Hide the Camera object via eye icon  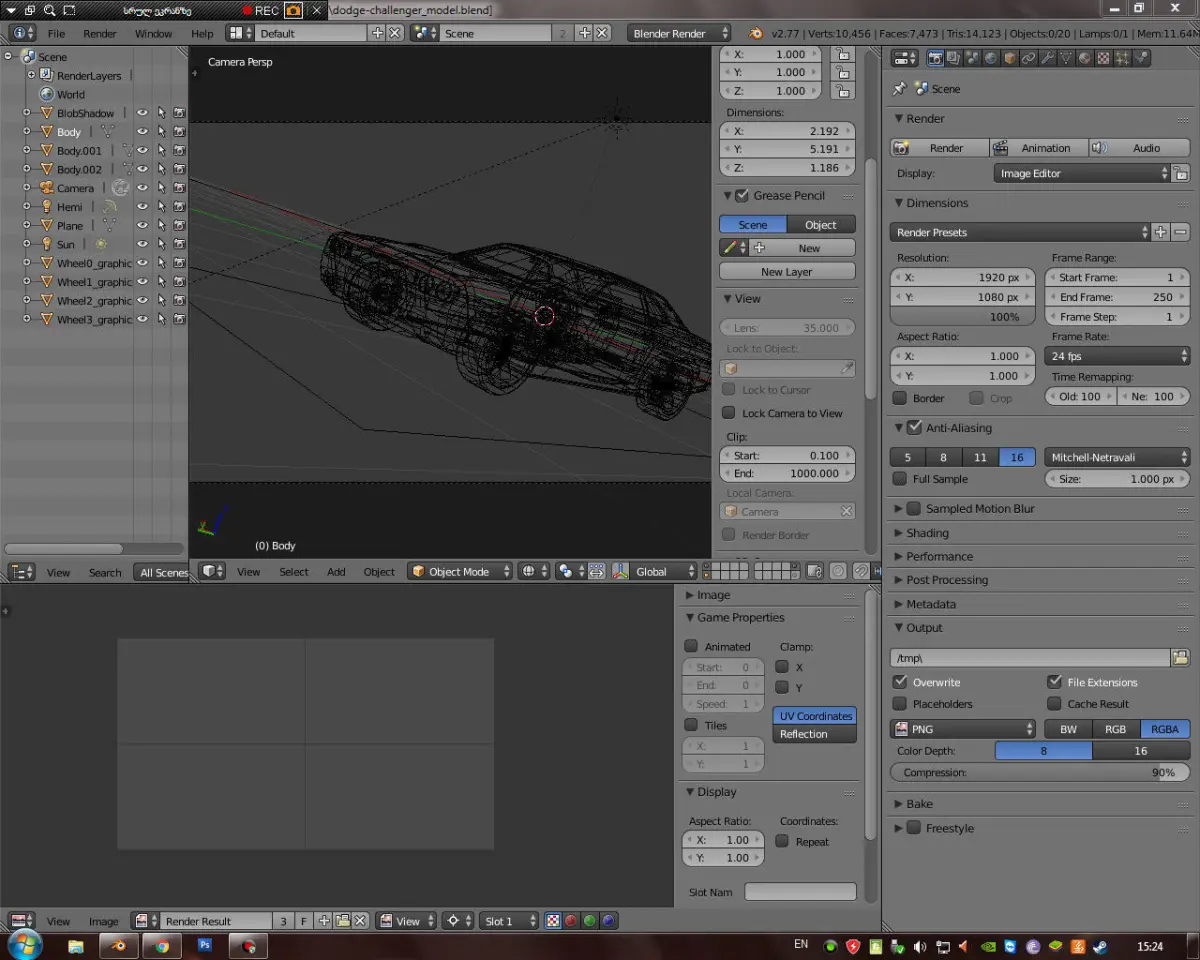(x=142, y=188)
